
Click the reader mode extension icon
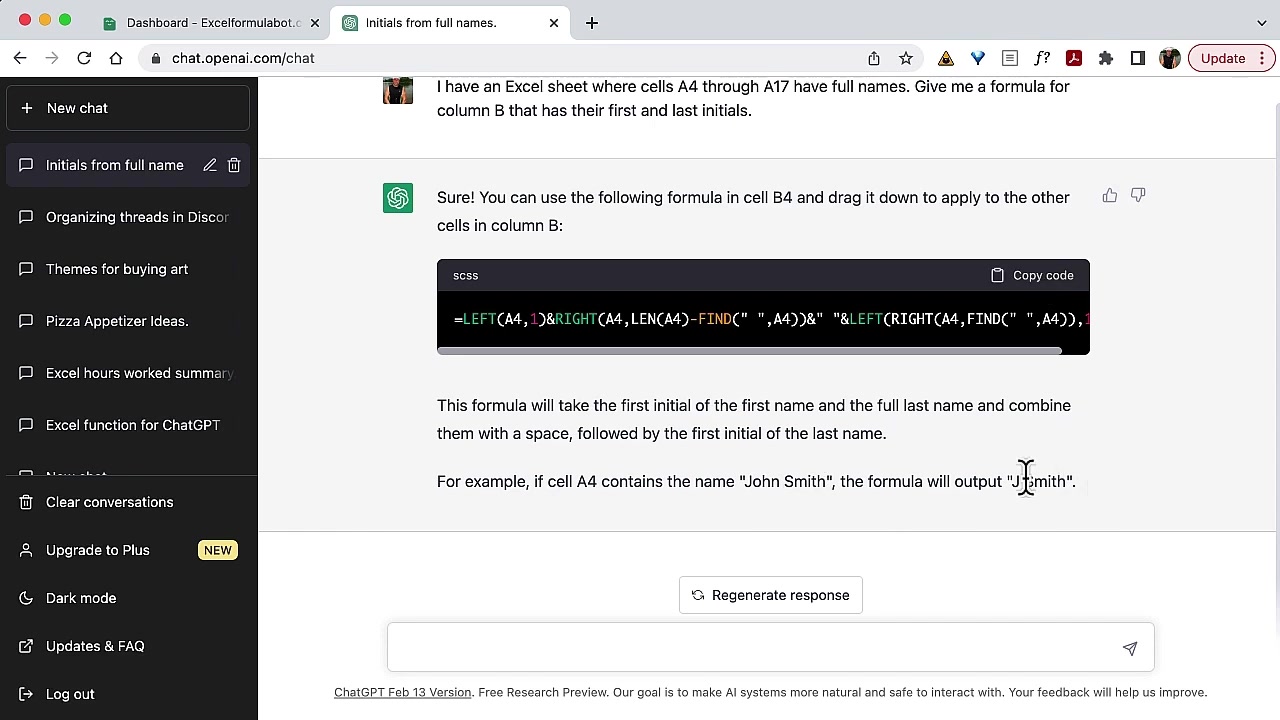click(1010, 58)
